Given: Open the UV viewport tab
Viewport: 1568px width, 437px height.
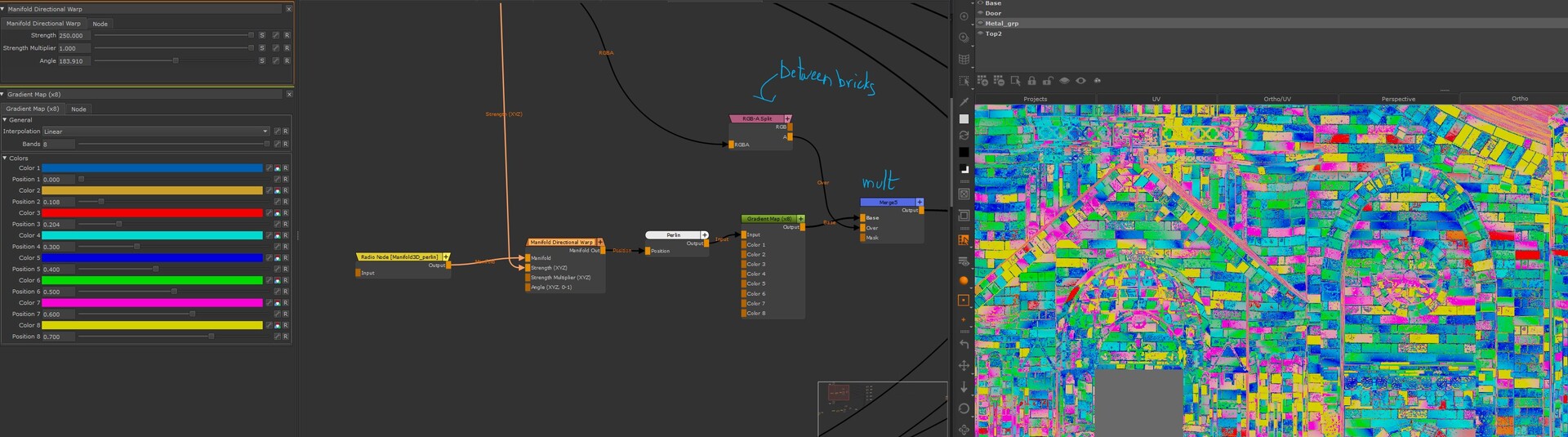Looking at the screenshot, I should [x=1156, y=99].
